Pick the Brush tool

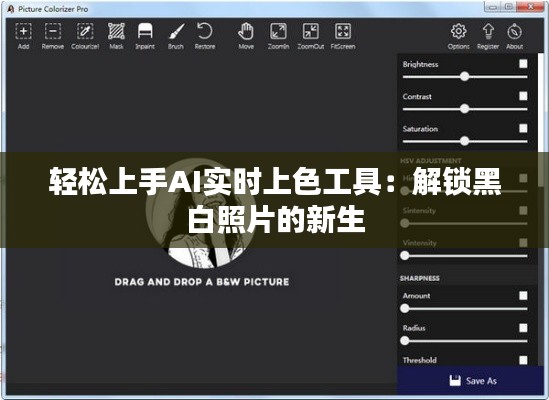(176, 35)
